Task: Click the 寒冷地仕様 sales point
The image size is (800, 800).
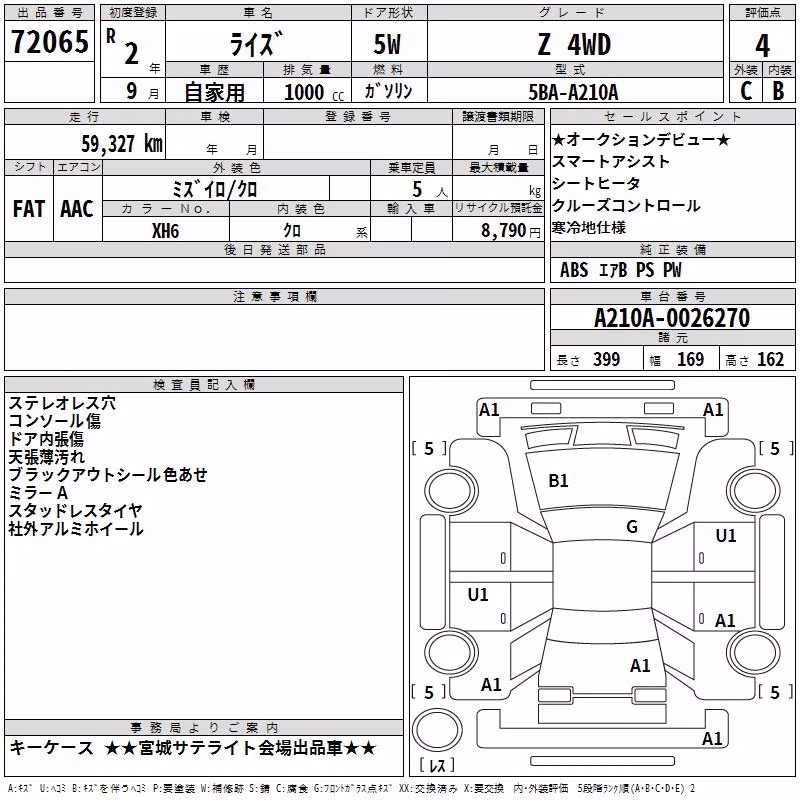Action: click(589, 228)
